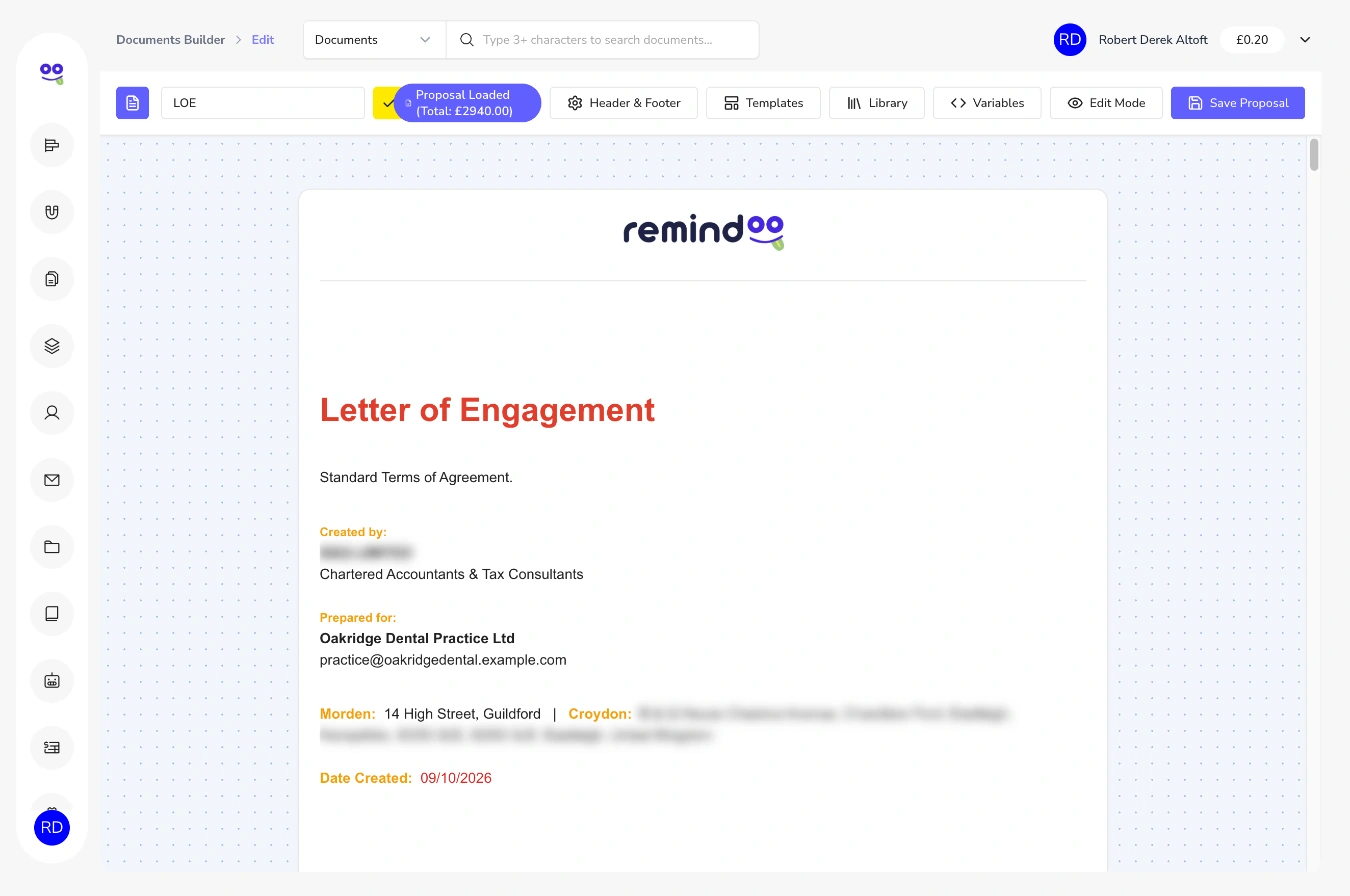
Task: Open the folder sidebar icon
Action: [52, 547]
